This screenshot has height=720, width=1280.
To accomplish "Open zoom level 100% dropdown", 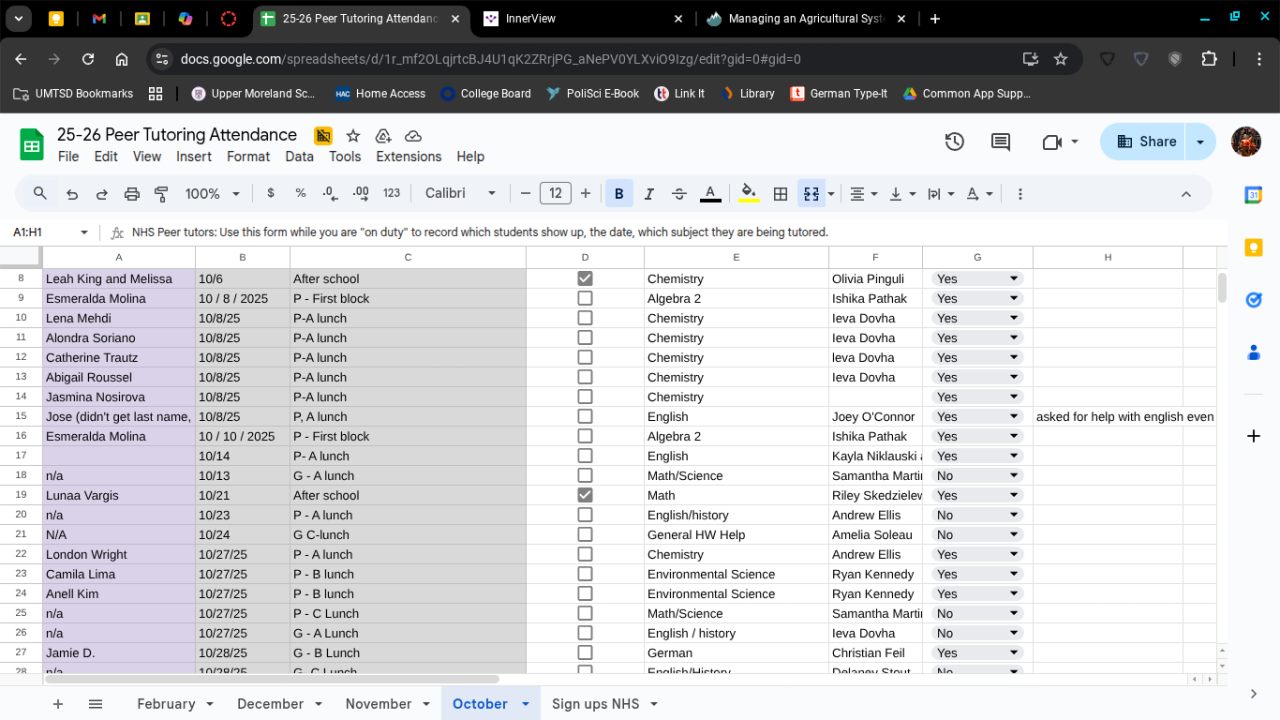I will coord(212,194).
